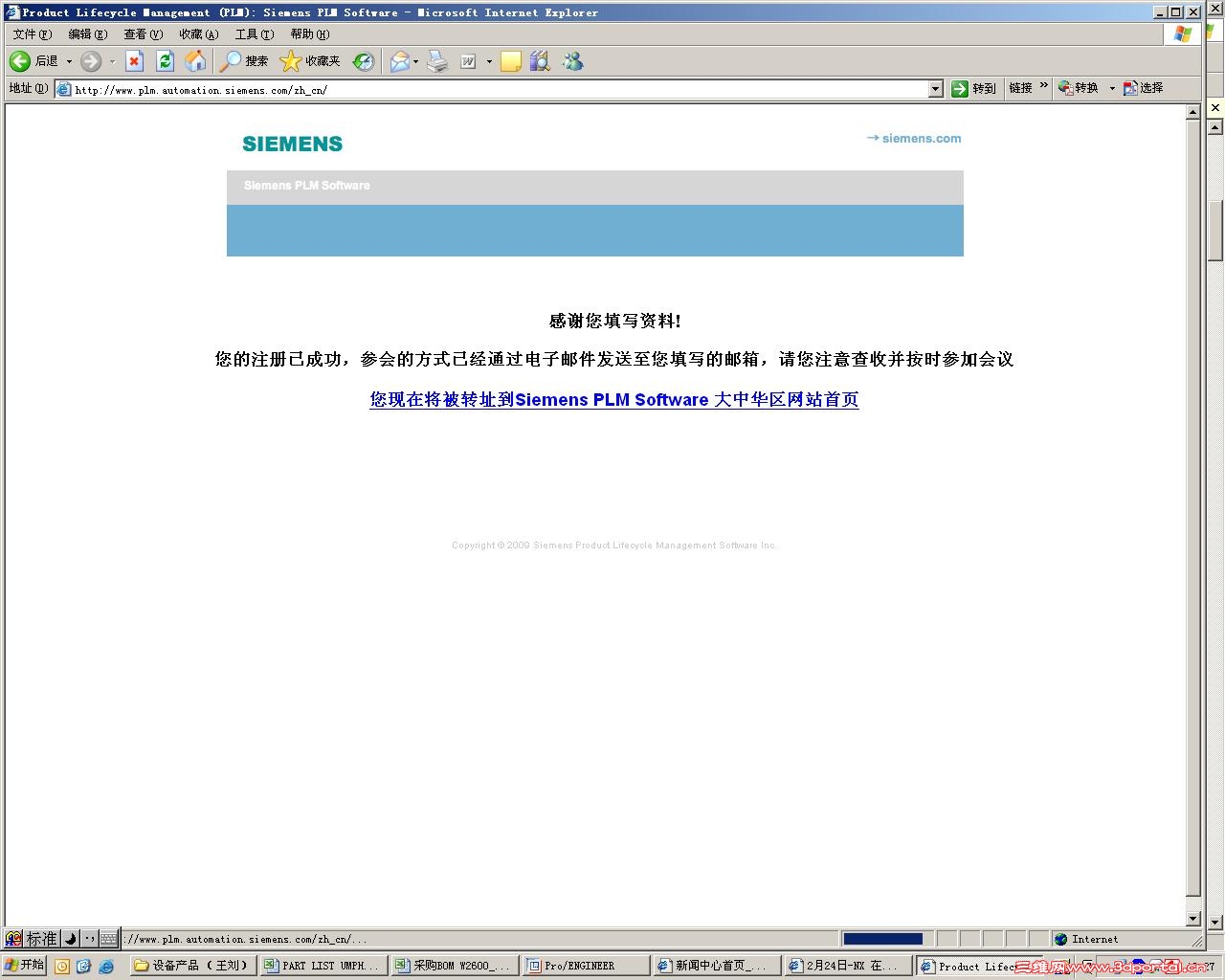
Task: Open Search (搜索) from the toolbar
Action: point(243,61)
